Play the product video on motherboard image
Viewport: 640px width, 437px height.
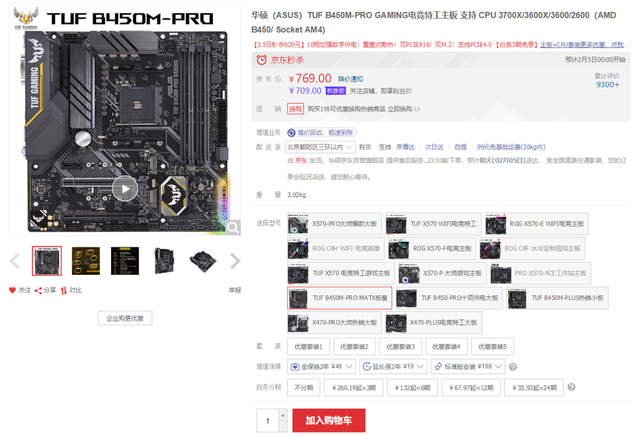point(125,189)
